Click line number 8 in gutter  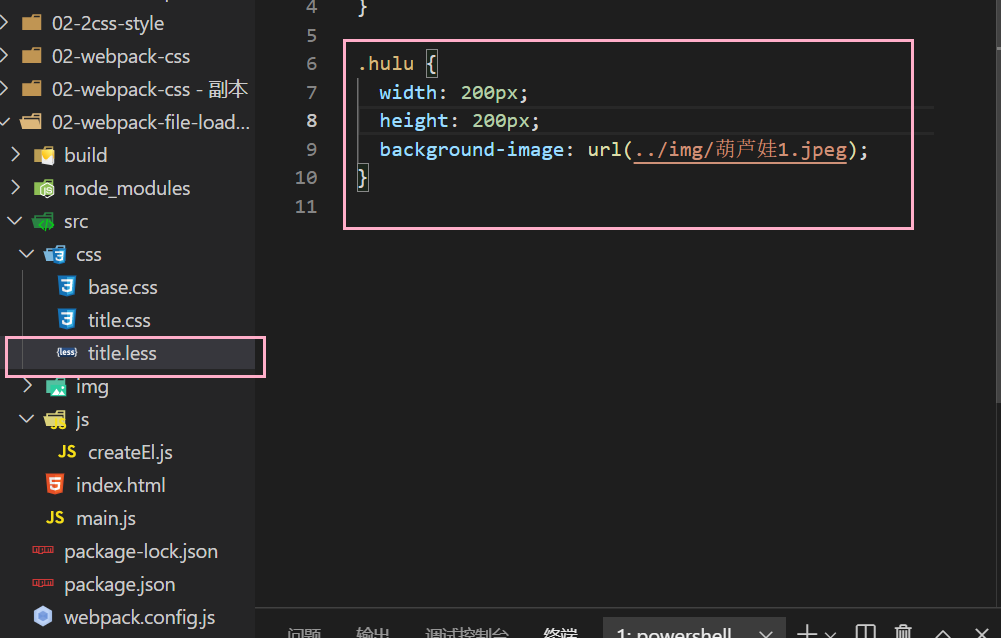(312, 121)
